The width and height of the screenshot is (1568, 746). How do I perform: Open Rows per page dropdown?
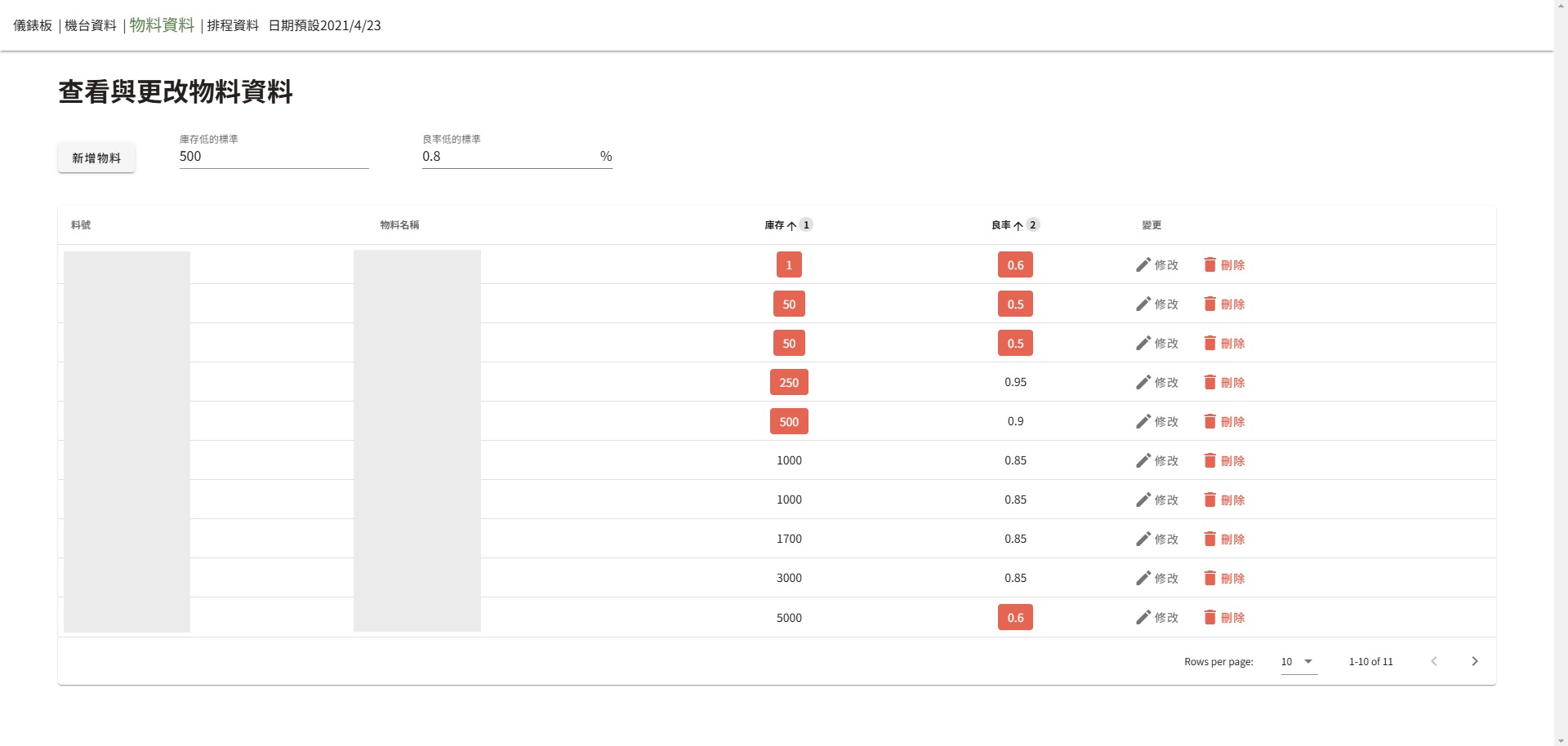click(1298, 661)
